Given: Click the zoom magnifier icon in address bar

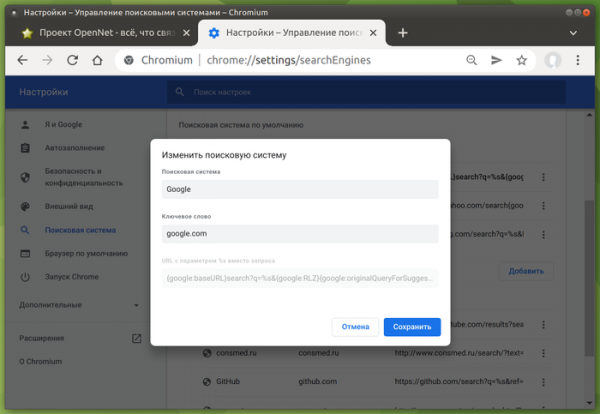Looking at the screenshot, I should (470, 60).
